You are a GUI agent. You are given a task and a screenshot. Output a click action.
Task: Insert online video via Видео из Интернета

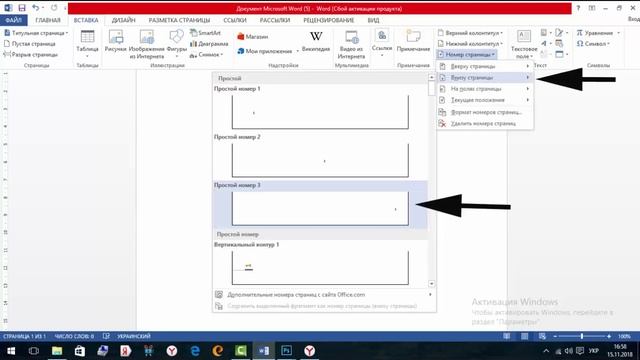coord(351,44)
